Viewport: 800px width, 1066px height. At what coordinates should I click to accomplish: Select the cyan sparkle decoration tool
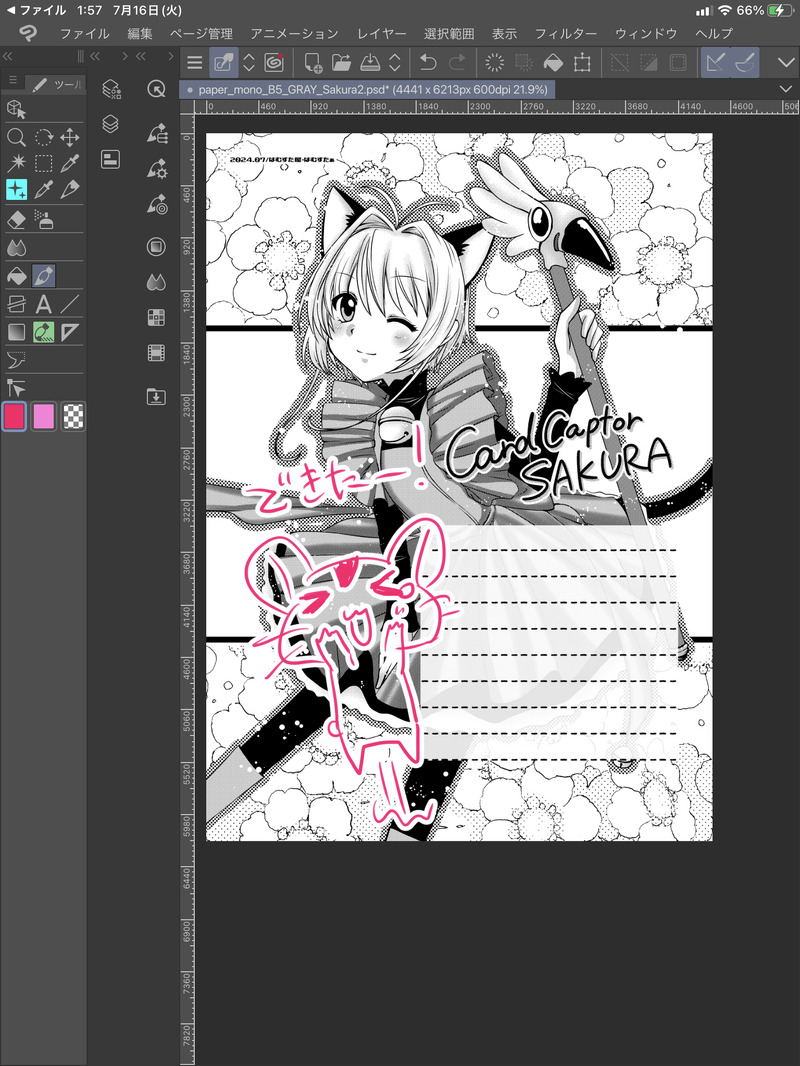coord(16,189)
